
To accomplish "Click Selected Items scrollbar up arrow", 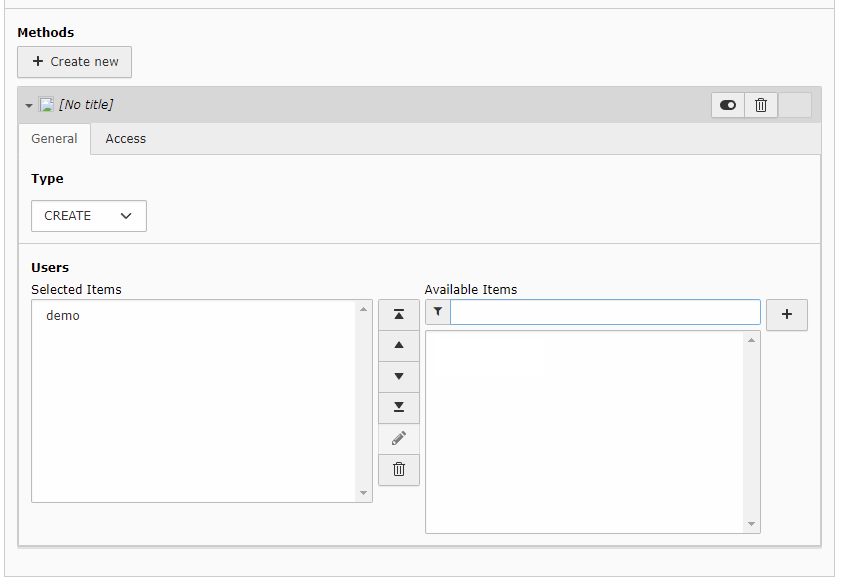I will (x=364, y=309).
